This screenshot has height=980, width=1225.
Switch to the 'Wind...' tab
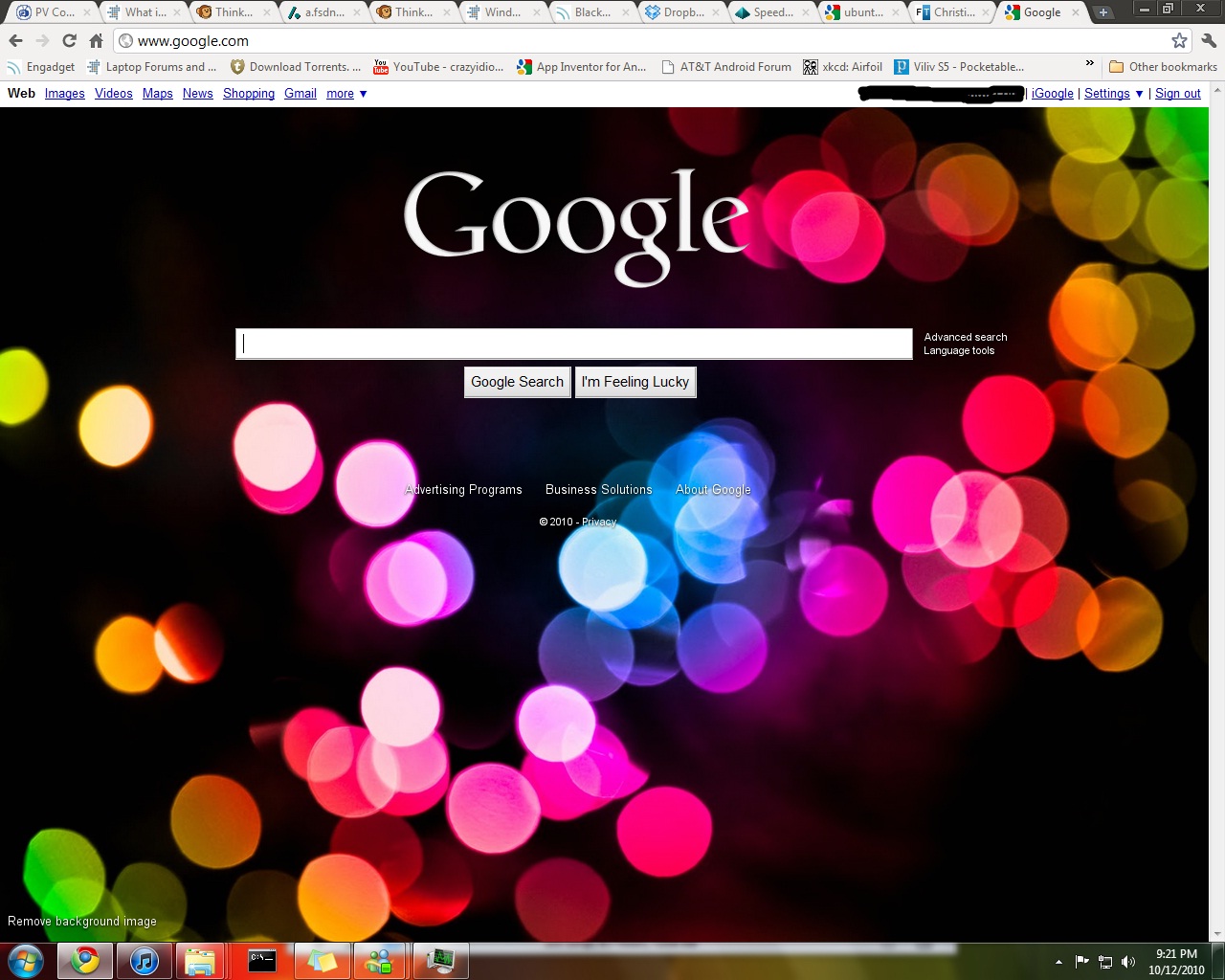pyautogui.click(x=502, y=12)
